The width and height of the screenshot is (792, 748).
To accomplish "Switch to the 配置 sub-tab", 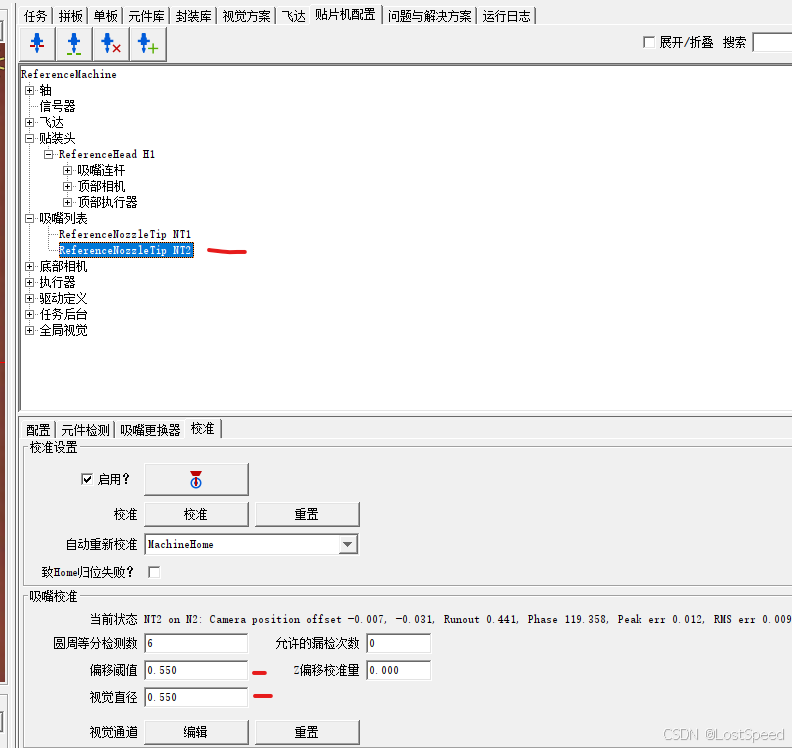I will coord(38,430).
